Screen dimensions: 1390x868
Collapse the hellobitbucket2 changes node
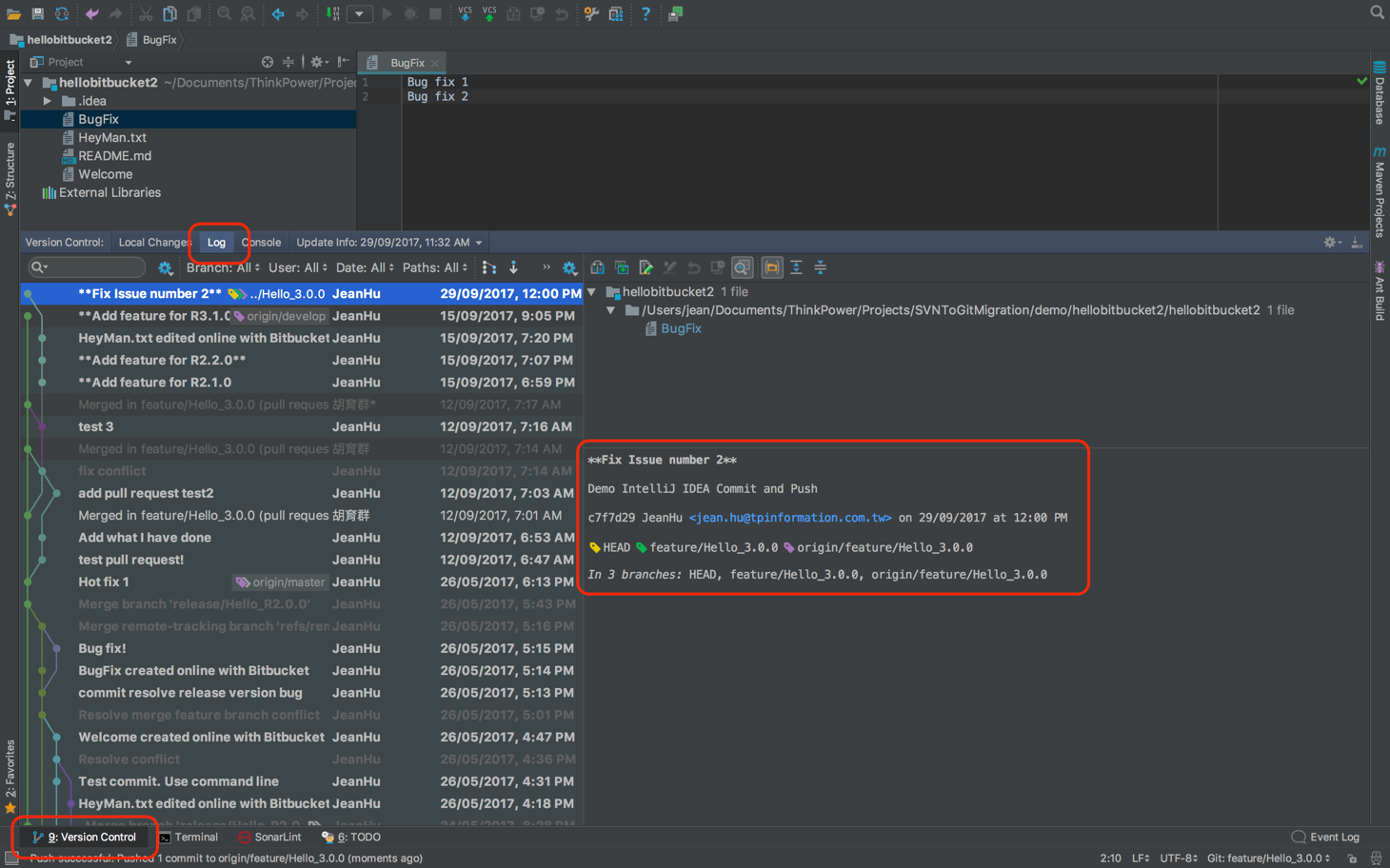(x=592, y=292)
